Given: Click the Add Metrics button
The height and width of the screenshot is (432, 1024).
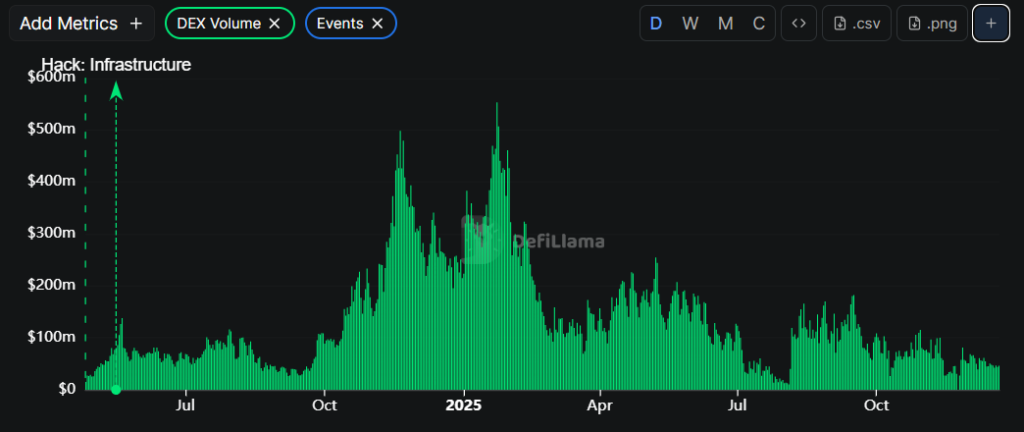Looking at the screenshot, I should point(82,23).
